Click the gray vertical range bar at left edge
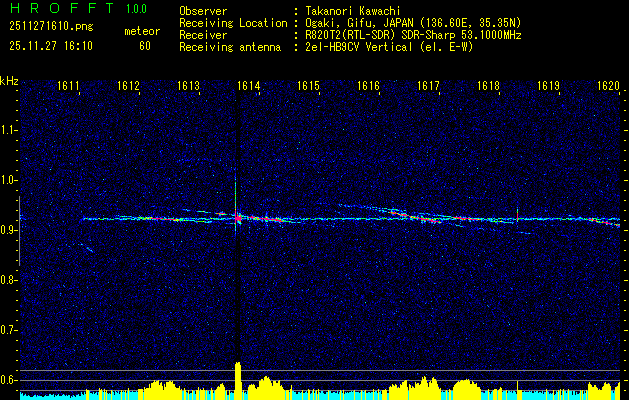 (x=19, y=231)
